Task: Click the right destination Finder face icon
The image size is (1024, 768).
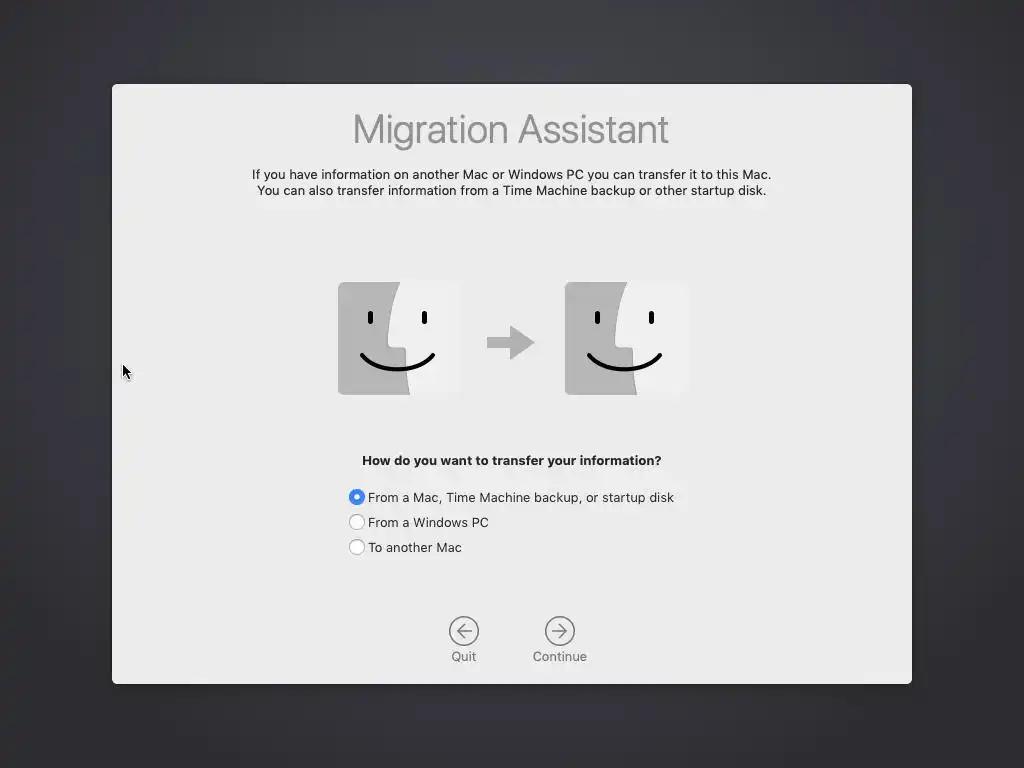Action: pos(626,338)
